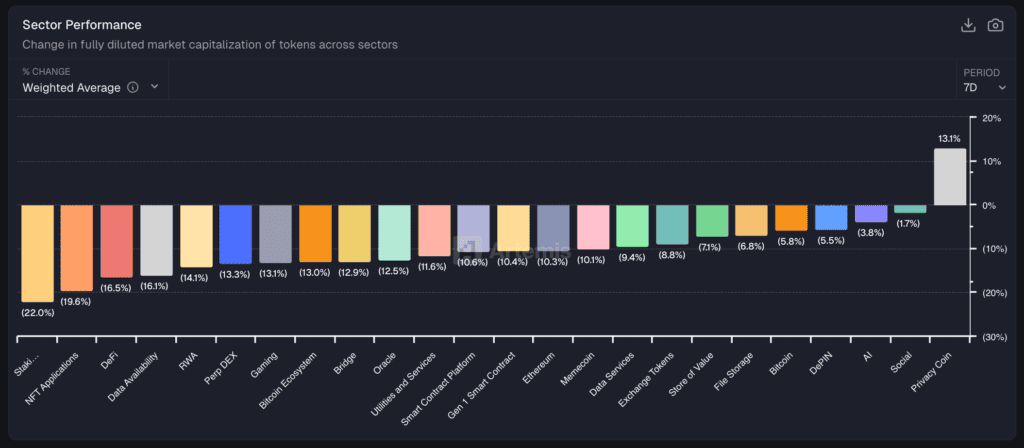1024x448 pixels.
Task: Click the "(7.1%)" value label
Action: coord(712,248)
